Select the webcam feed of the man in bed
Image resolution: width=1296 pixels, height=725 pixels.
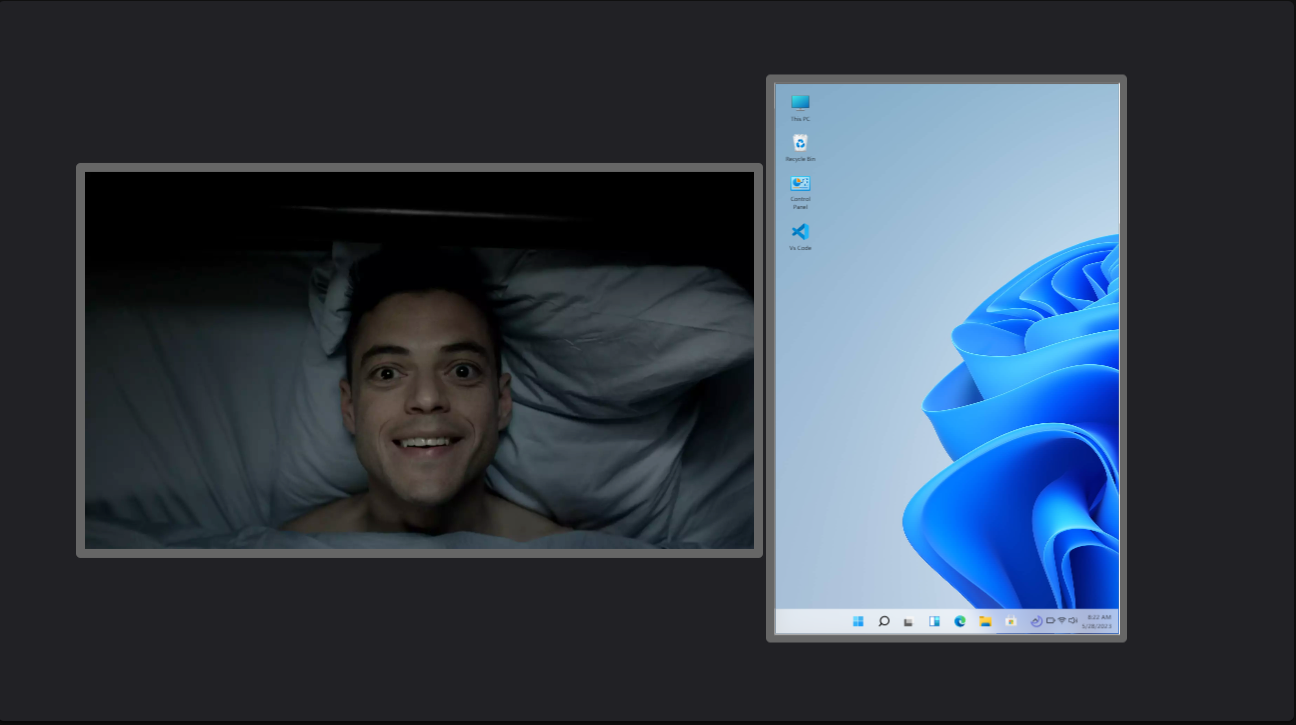(419, 360)
